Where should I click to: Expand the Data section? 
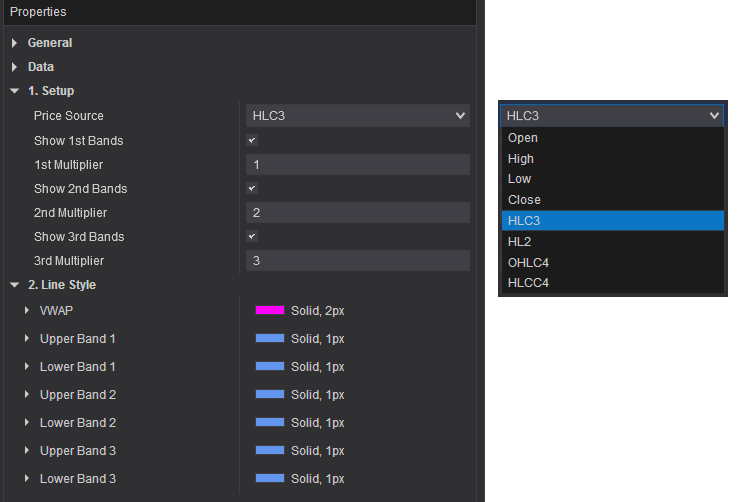point(15,67)
